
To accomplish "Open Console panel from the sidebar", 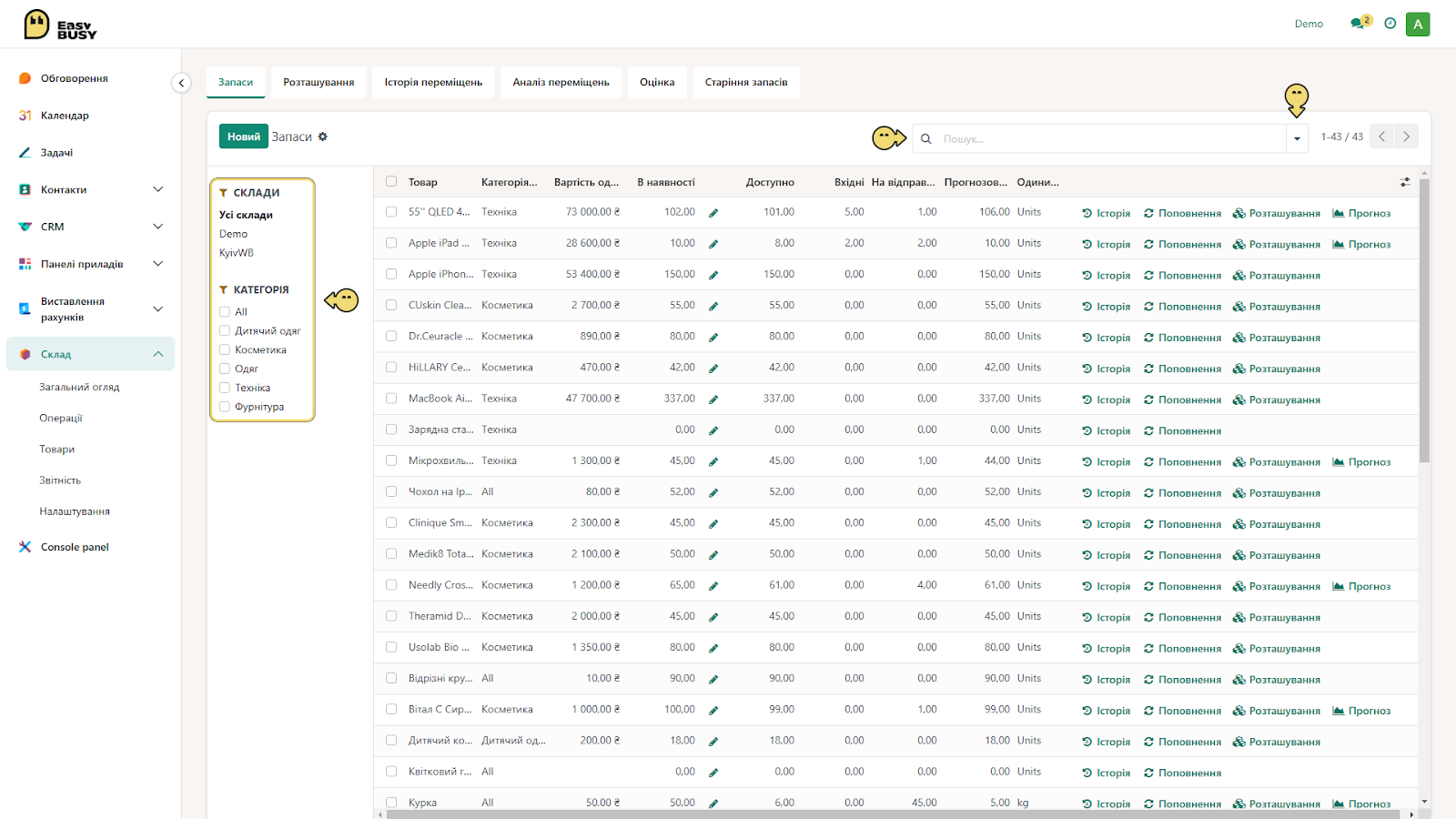I will [75, 547].
